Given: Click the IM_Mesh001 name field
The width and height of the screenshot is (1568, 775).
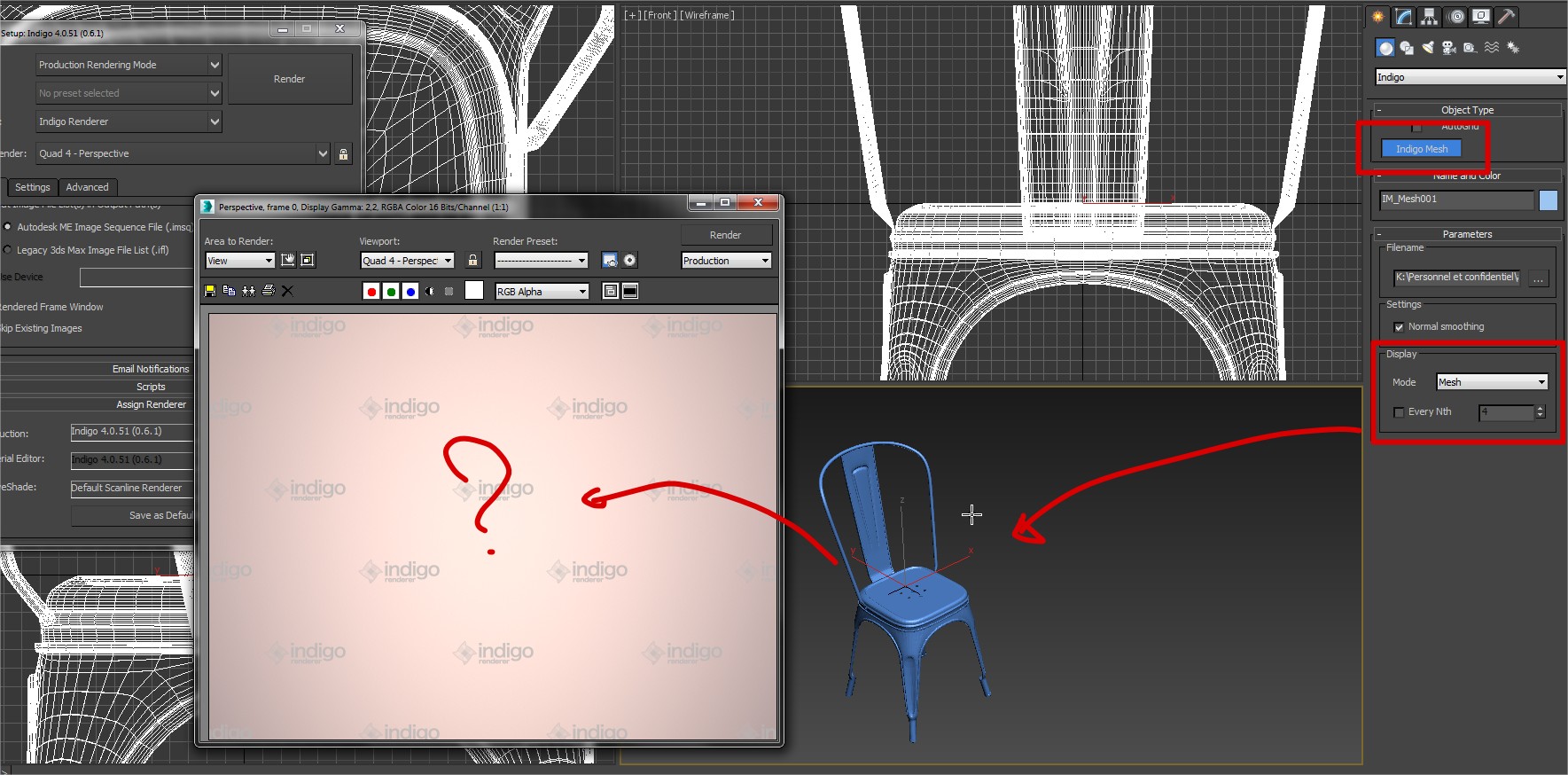Looking at the screenshot, I should point(1456,200).
